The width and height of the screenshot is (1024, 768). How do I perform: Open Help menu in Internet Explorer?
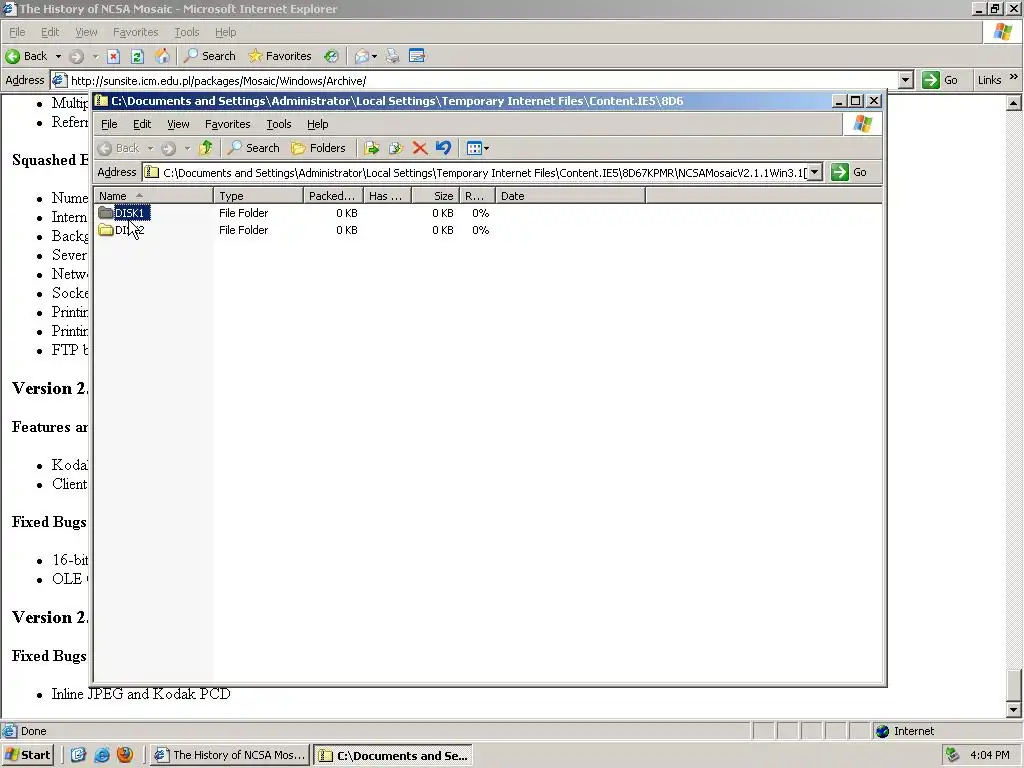coord(225,32)
